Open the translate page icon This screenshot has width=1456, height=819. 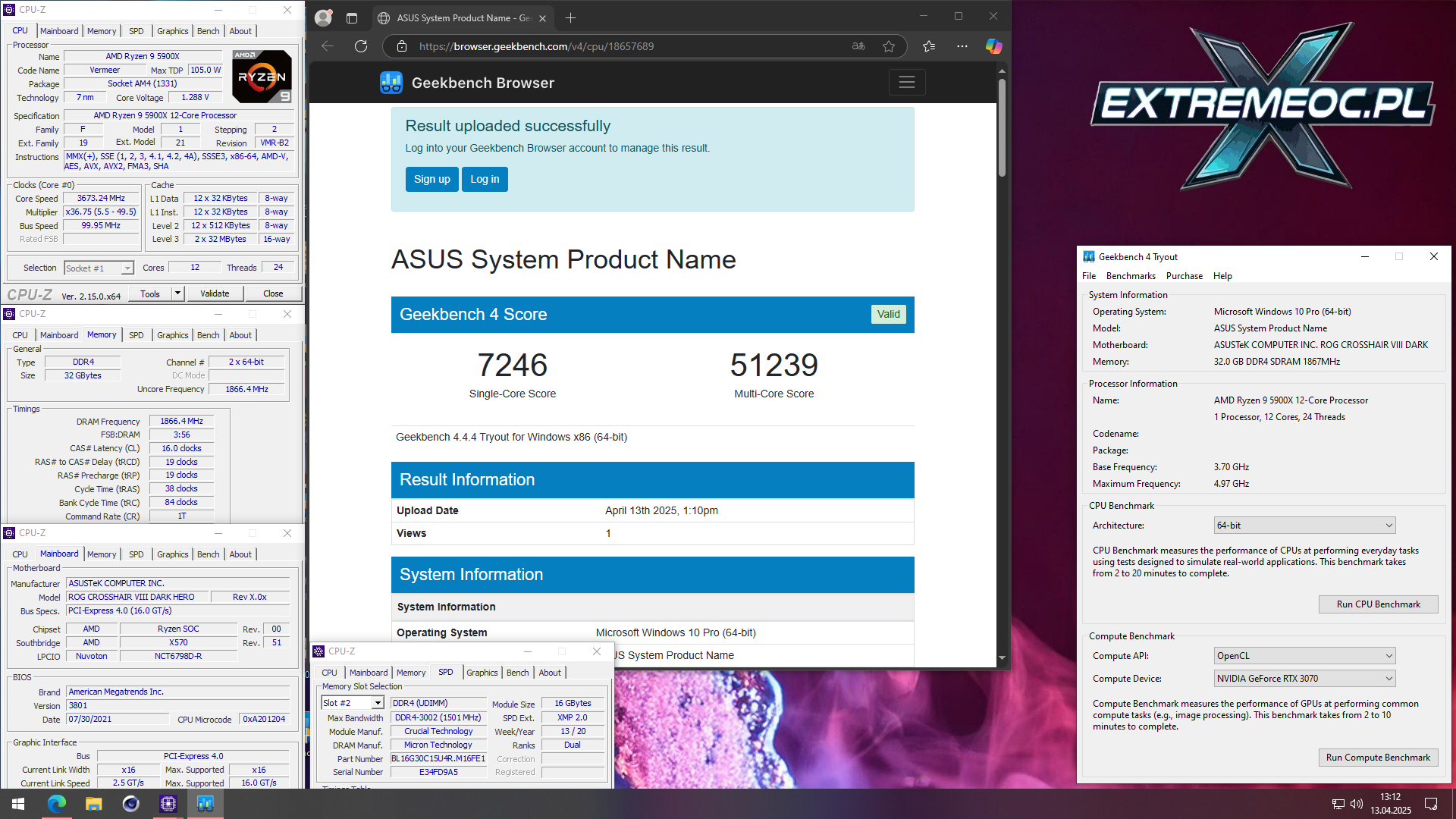pos(858,46)
